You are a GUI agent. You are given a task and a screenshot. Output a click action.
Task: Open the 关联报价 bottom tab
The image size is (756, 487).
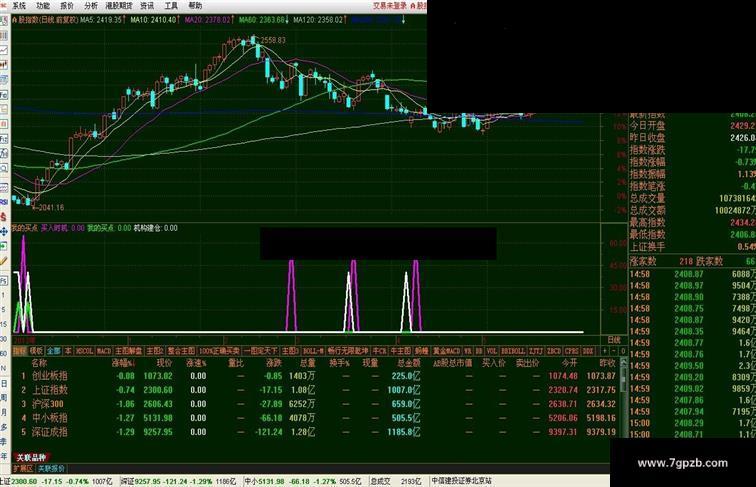point(51,468)
